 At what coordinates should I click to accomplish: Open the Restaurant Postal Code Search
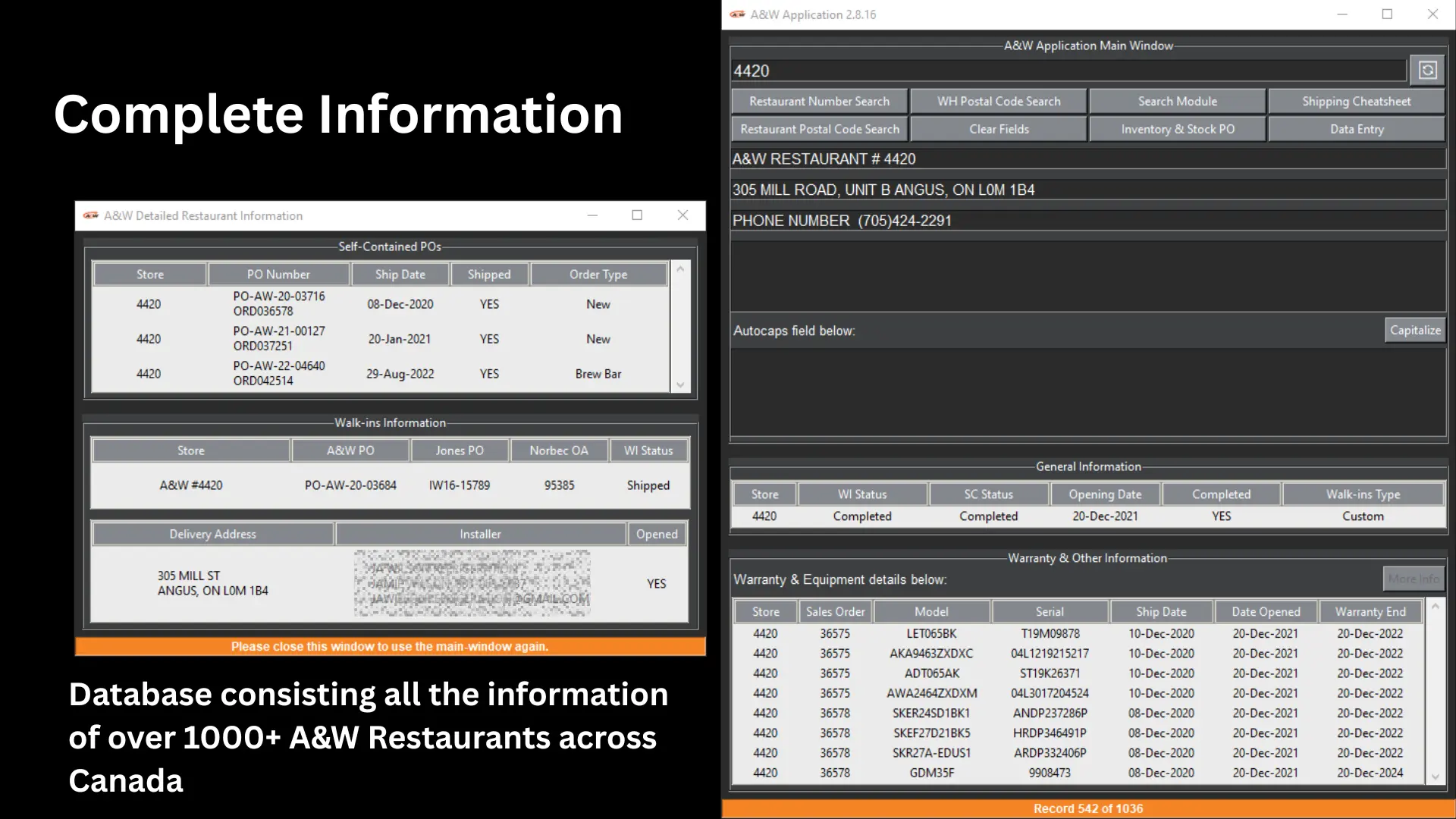click(819, 128)
